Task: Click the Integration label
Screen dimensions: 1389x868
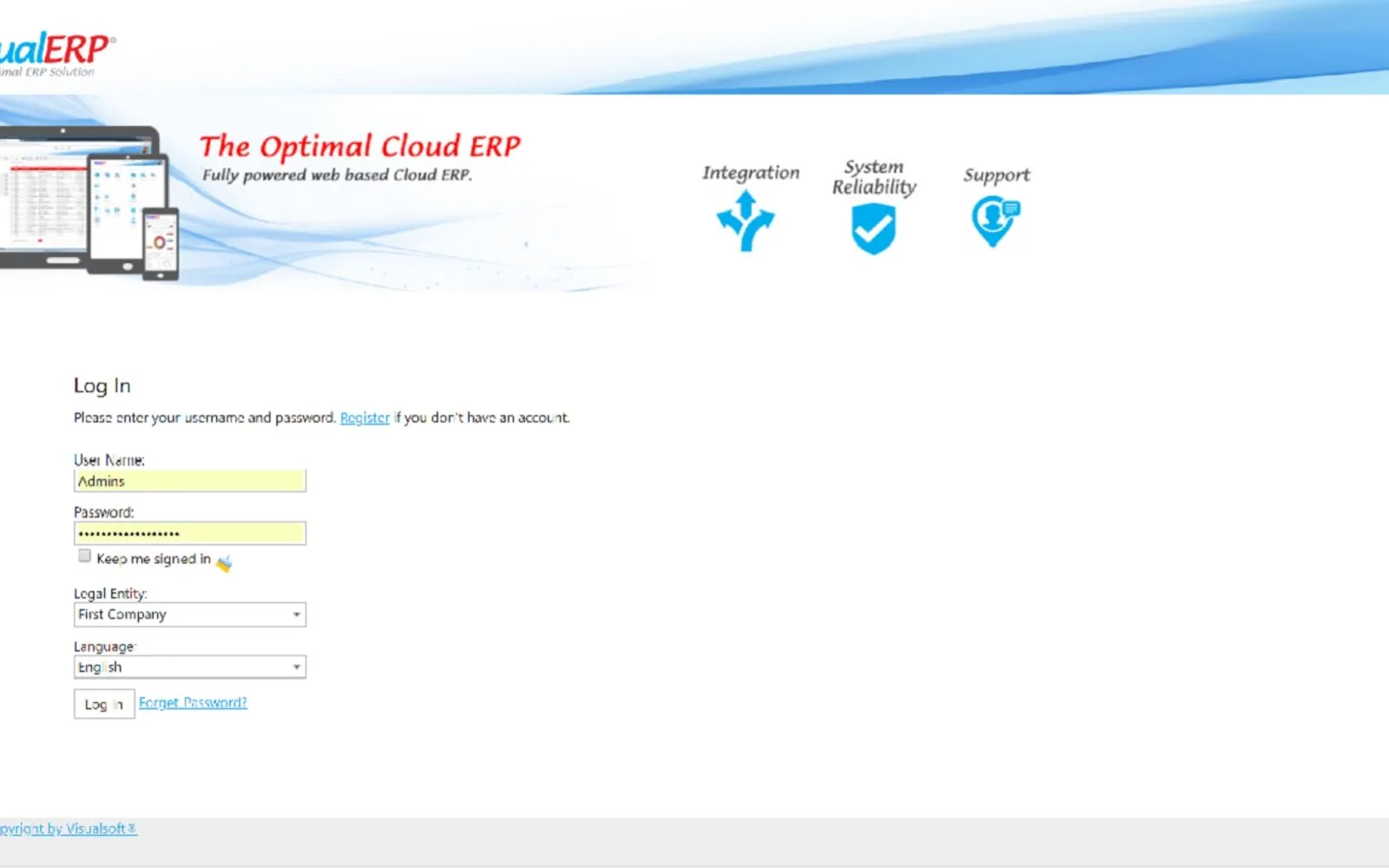Action: 751,173
